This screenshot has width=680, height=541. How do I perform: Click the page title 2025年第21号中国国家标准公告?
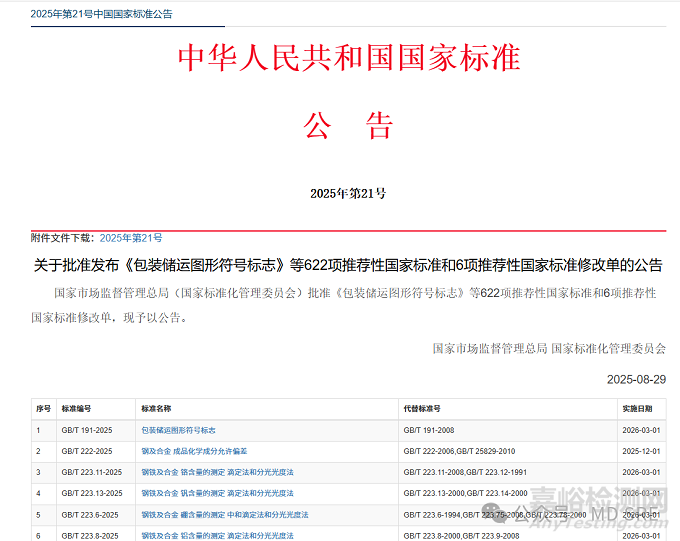click(101, 14)
